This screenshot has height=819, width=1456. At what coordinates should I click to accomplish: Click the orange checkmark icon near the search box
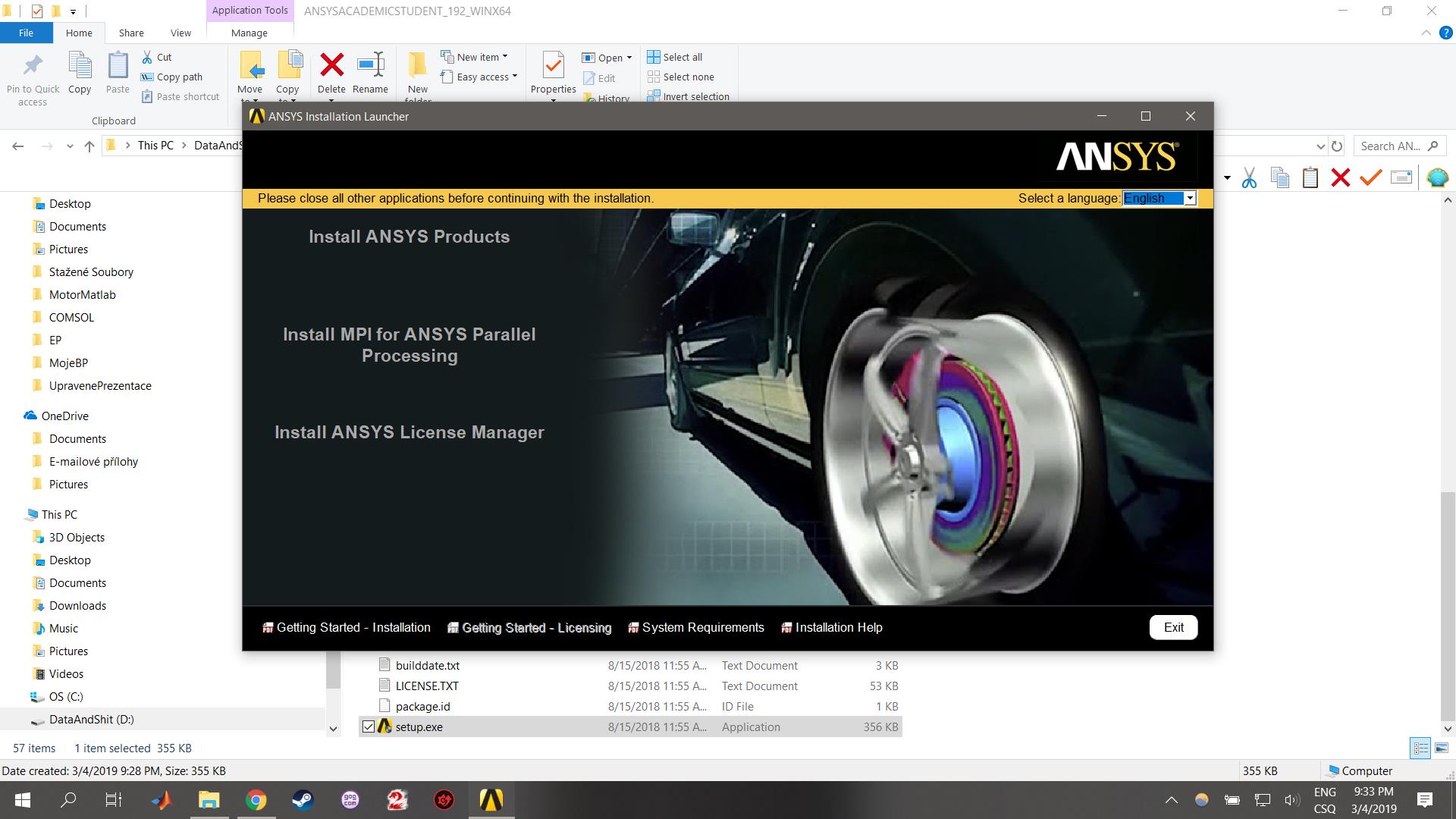point(1370,177)
